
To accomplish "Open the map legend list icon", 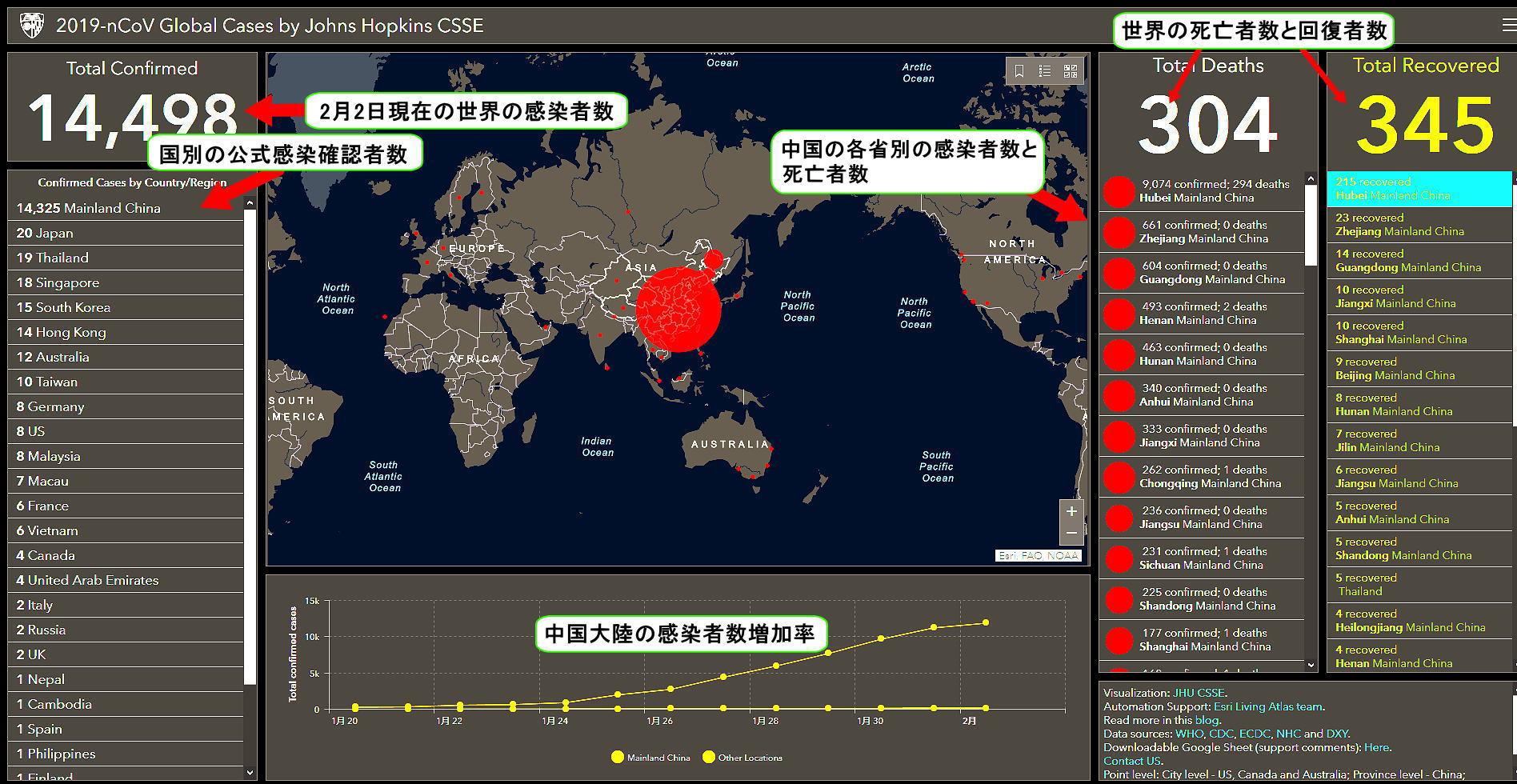I will click(1044, 71).
